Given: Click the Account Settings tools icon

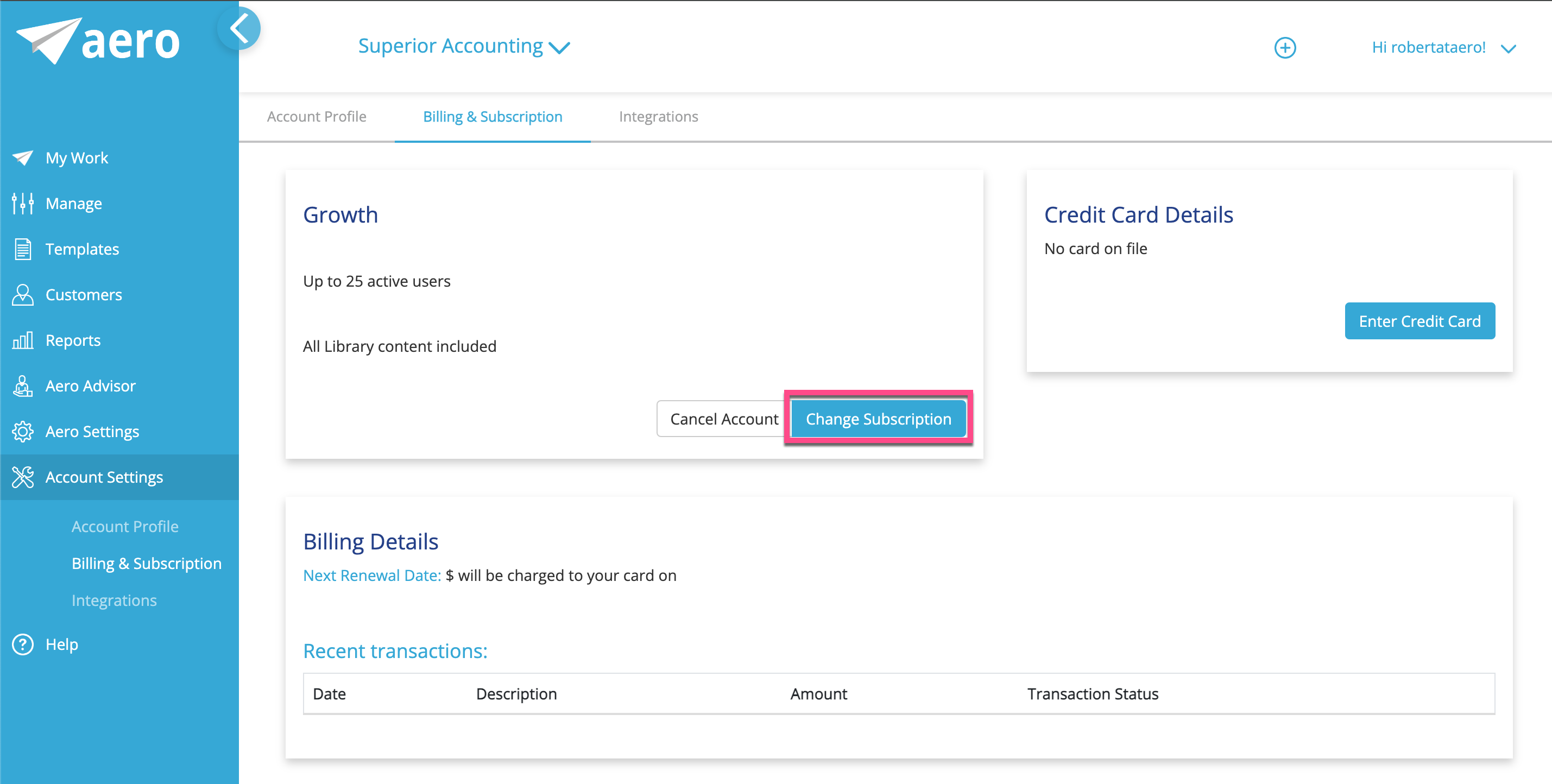Looking at the screenshot, I should coord(23,477).
